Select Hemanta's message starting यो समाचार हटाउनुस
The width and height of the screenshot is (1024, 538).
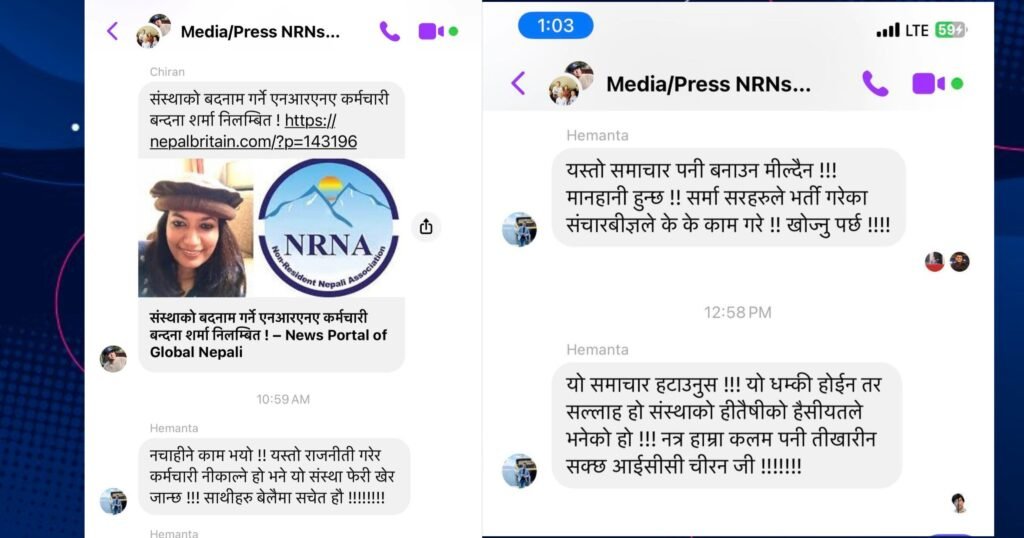pos(727,425)
